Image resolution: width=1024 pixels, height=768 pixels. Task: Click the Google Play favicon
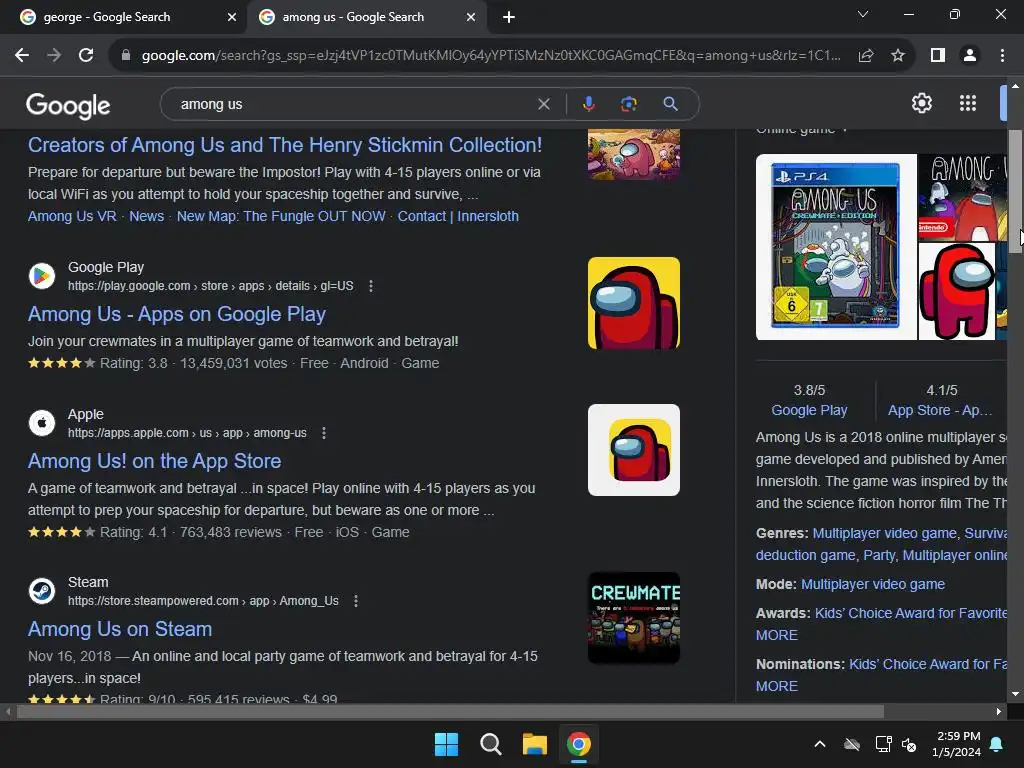click(42, 276)
